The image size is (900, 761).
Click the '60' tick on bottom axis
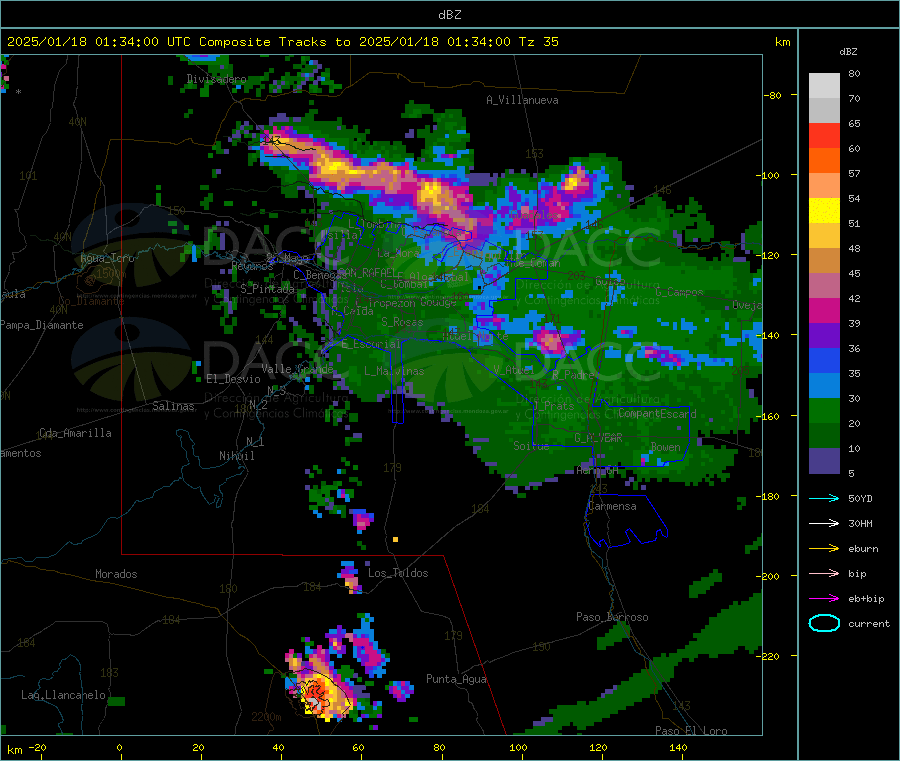click(358, 747)
